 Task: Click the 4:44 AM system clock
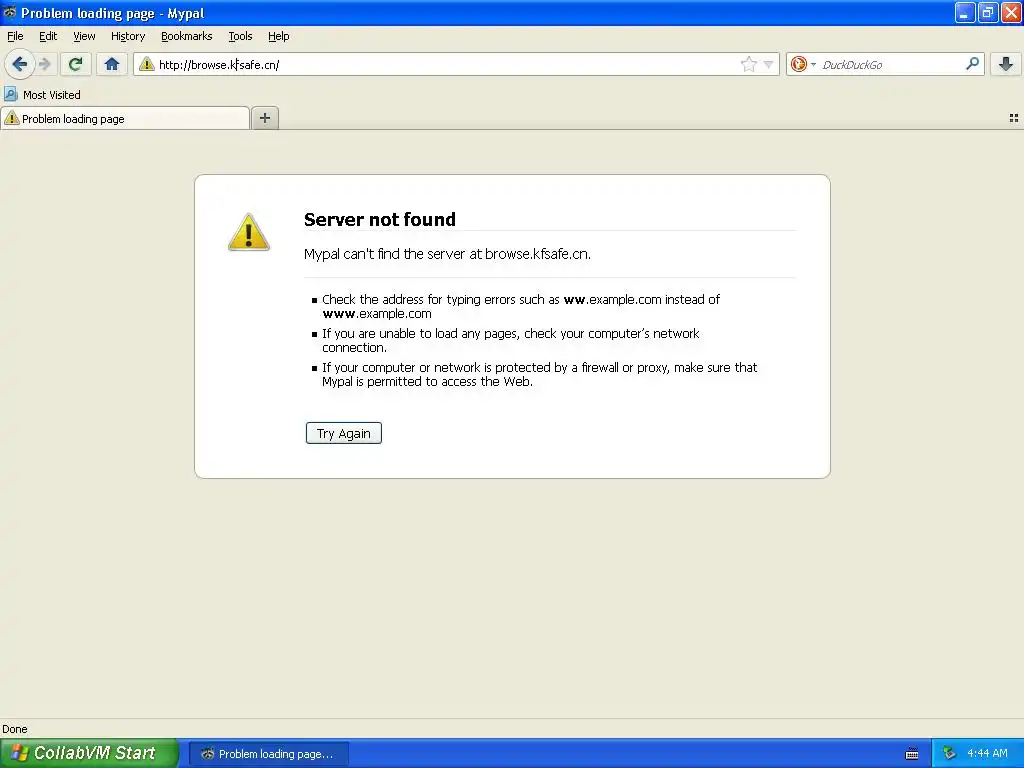click(x=987, y=753)
